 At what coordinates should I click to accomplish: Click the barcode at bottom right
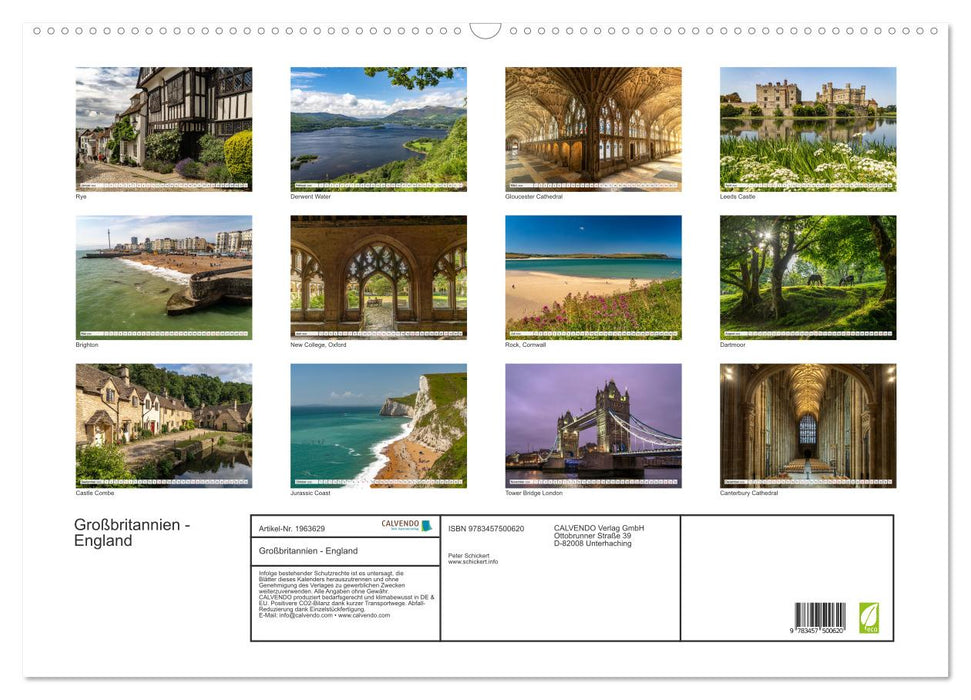tap(820, 617)
